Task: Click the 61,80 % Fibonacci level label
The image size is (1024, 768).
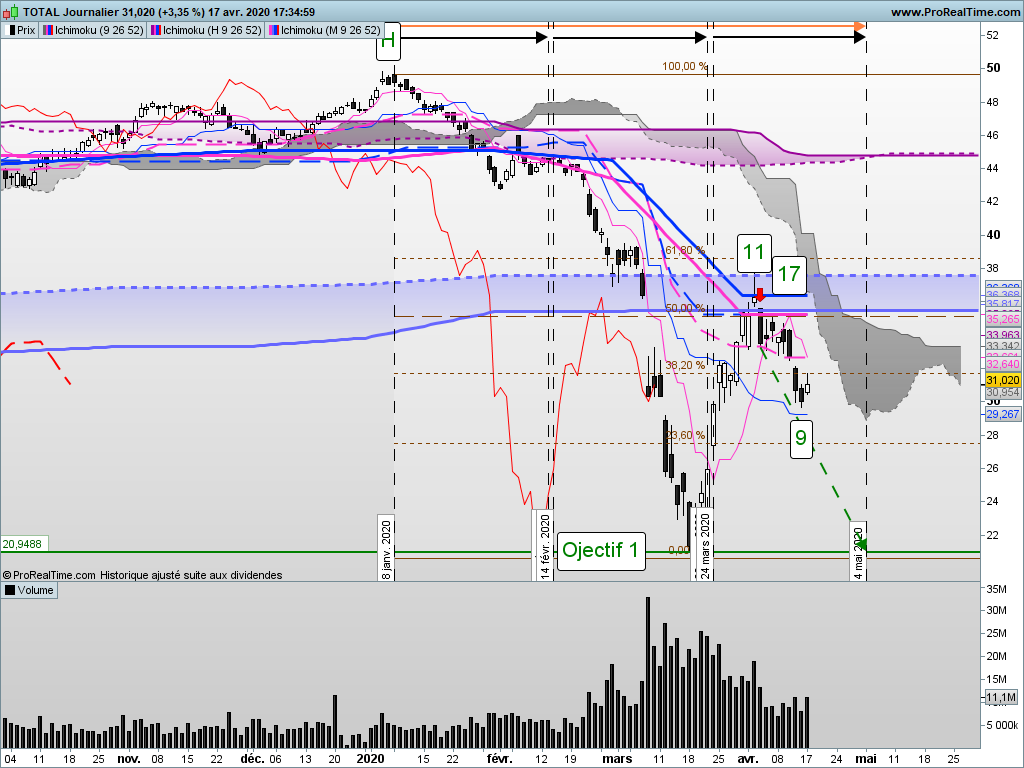Action: point(684,251)
